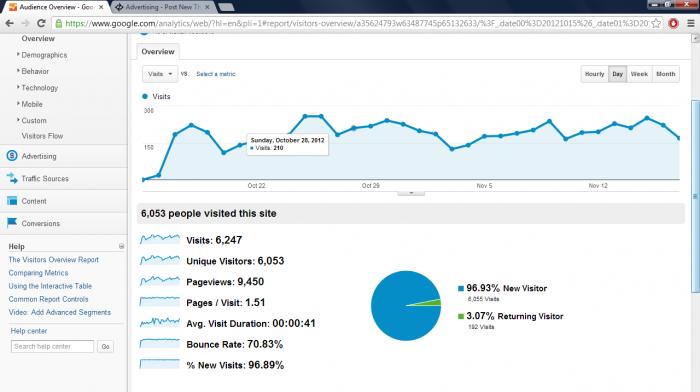
Task: Click the red Opera extension icon
Action: [x=673, y=23]
